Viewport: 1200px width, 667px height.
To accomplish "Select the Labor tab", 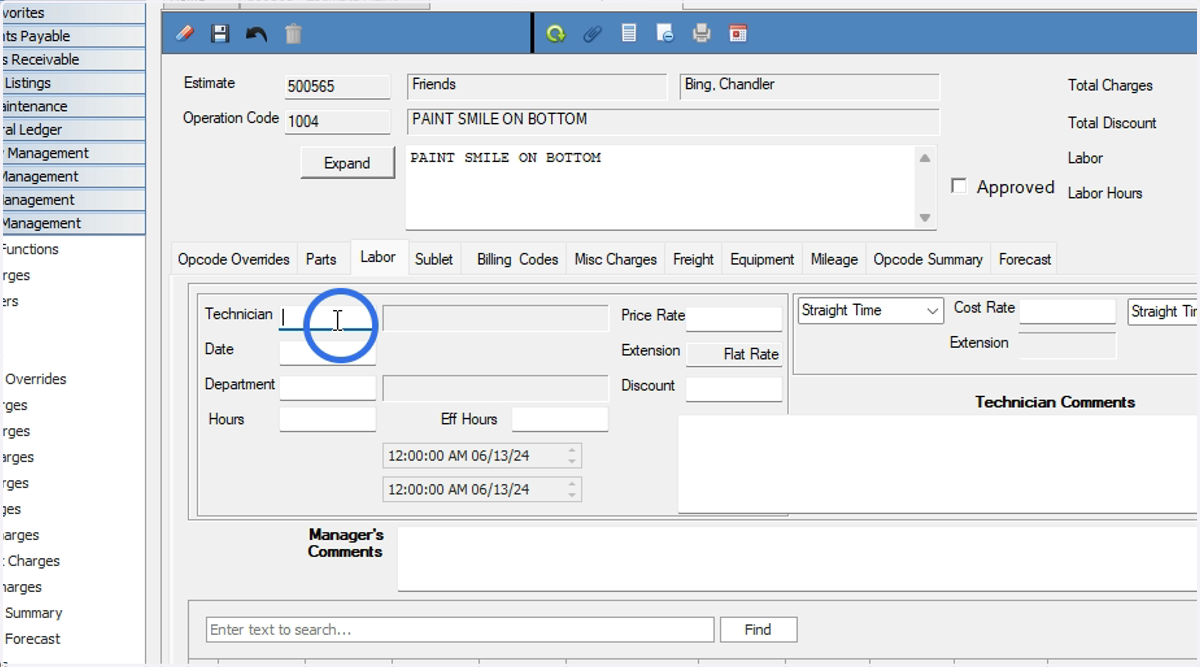I will 378,257.
